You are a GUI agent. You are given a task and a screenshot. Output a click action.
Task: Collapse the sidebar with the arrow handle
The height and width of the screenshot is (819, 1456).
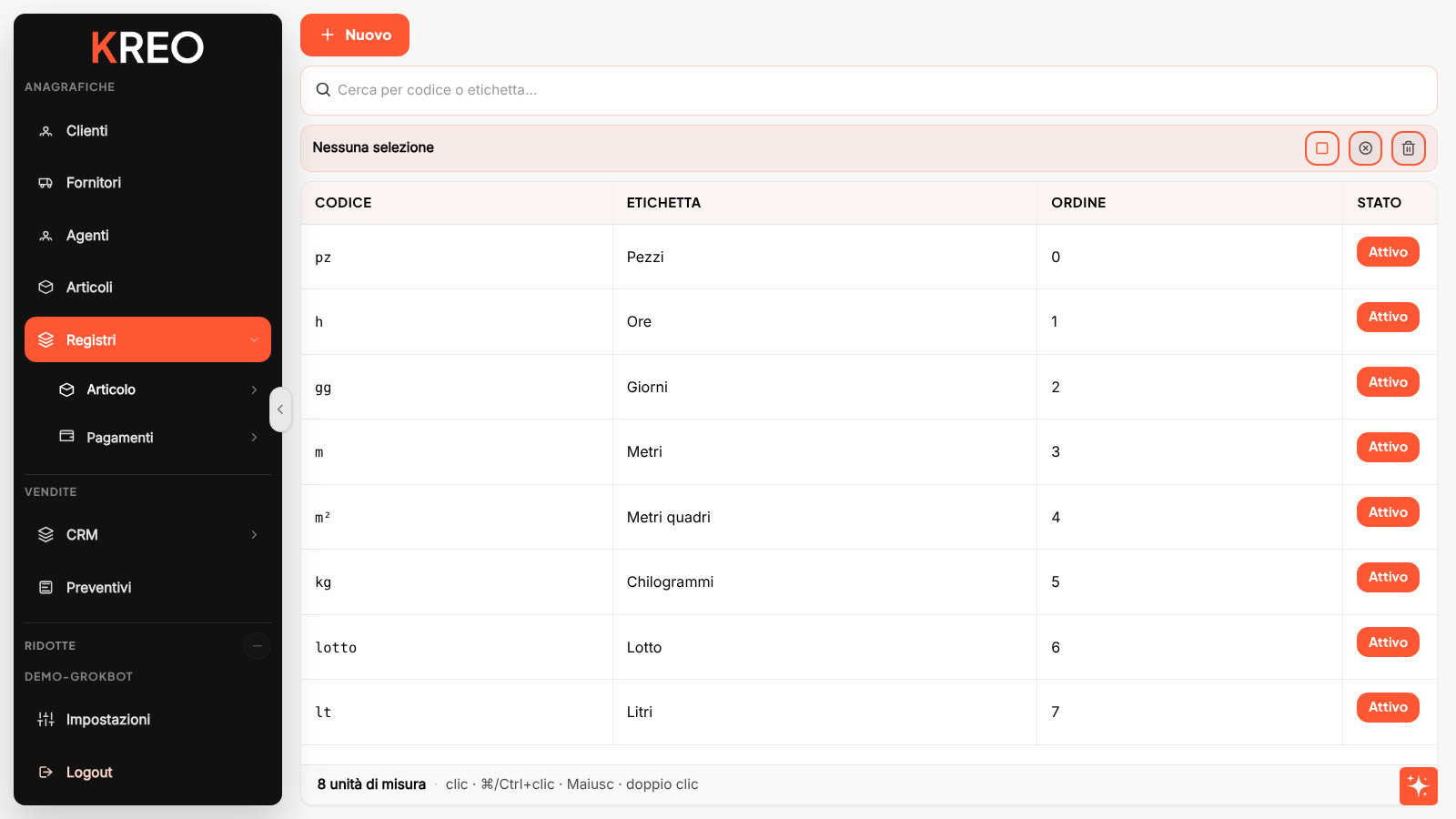click(280, 409)
